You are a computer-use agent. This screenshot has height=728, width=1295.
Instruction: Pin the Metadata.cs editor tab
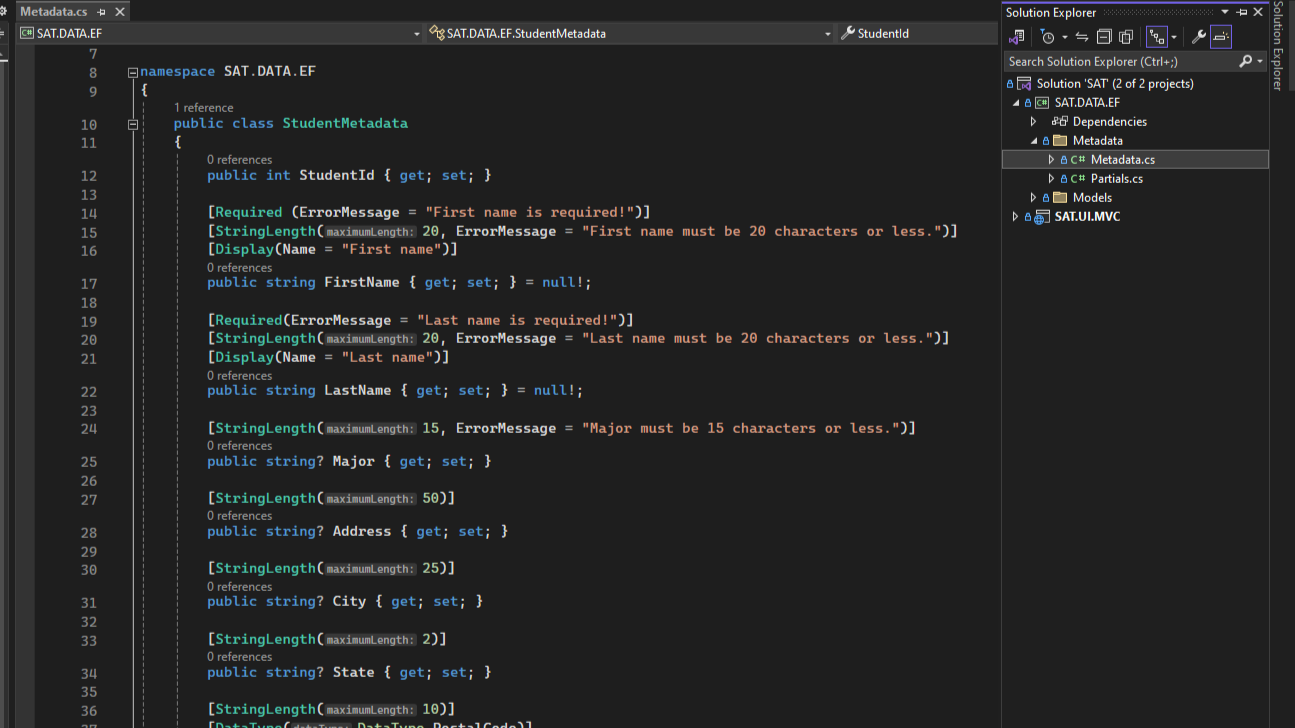[102, 12]
